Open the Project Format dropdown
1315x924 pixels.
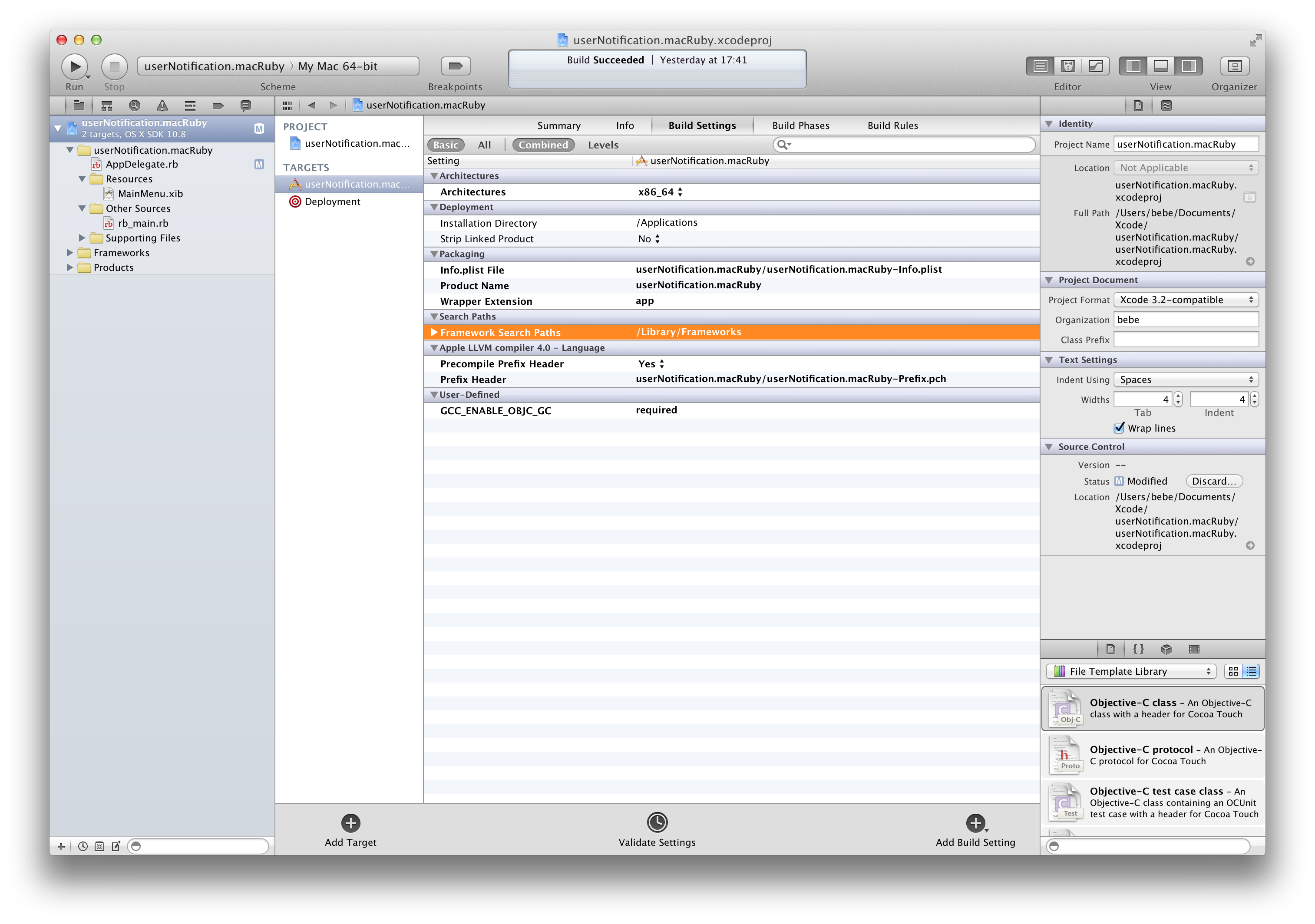1186,300
